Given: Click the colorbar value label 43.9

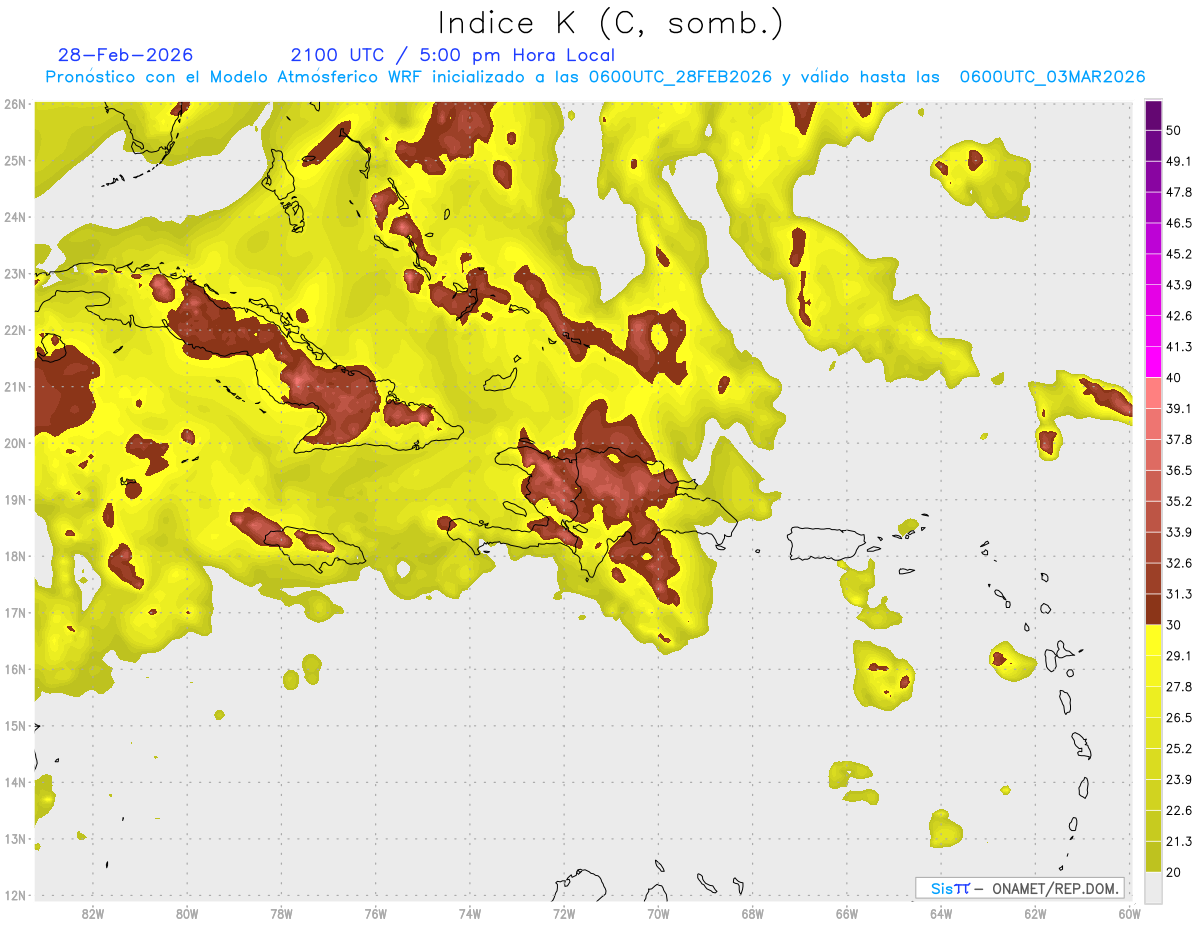Looking at the screenshot, I should pyautogui.click(x=1178, y=285).
